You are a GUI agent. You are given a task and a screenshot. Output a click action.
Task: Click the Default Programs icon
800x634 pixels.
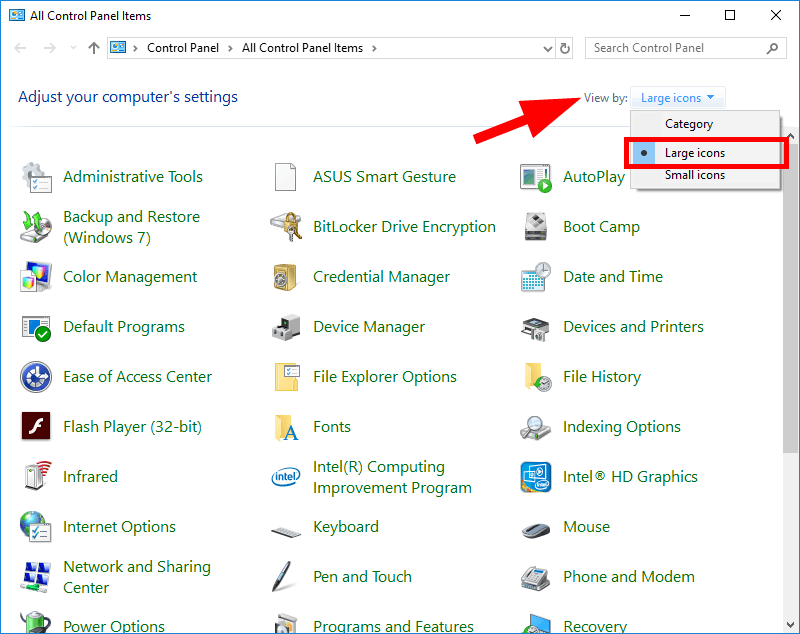(36, 327)
